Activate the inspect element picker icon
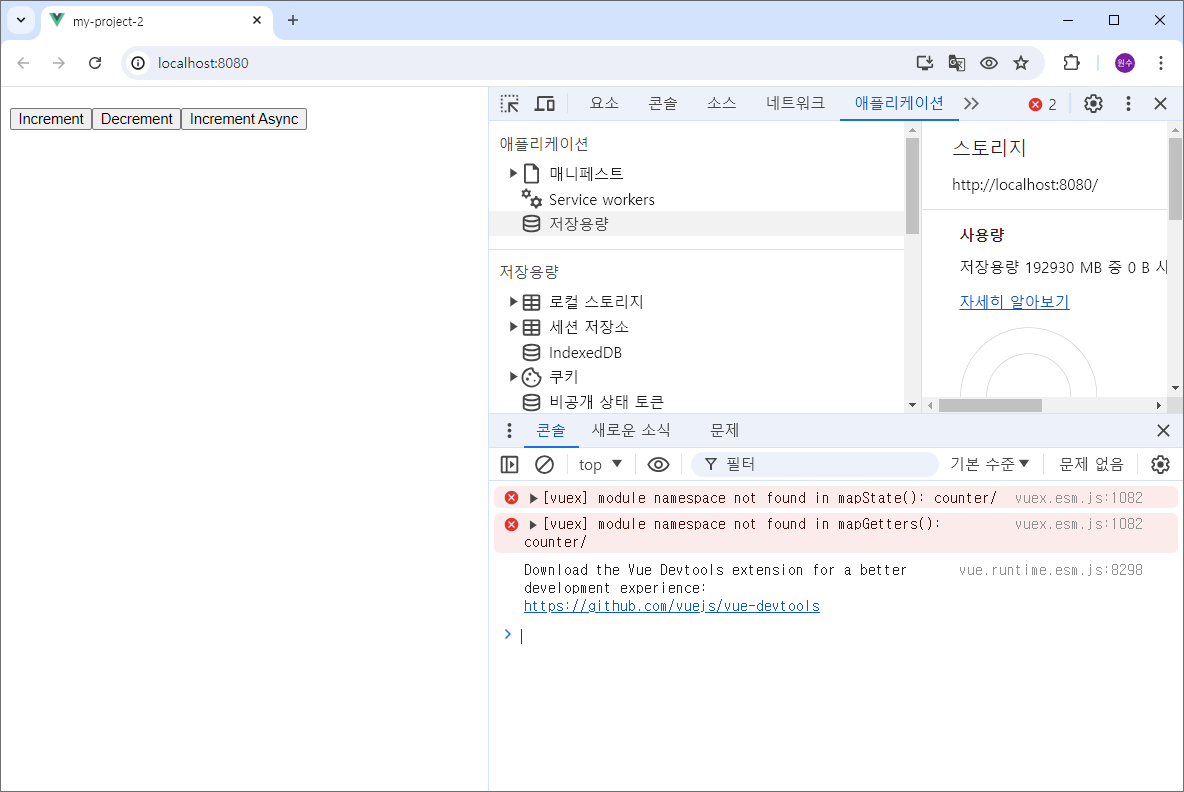This screenshot has height=792, width=1184. click(x=510, y=103)
